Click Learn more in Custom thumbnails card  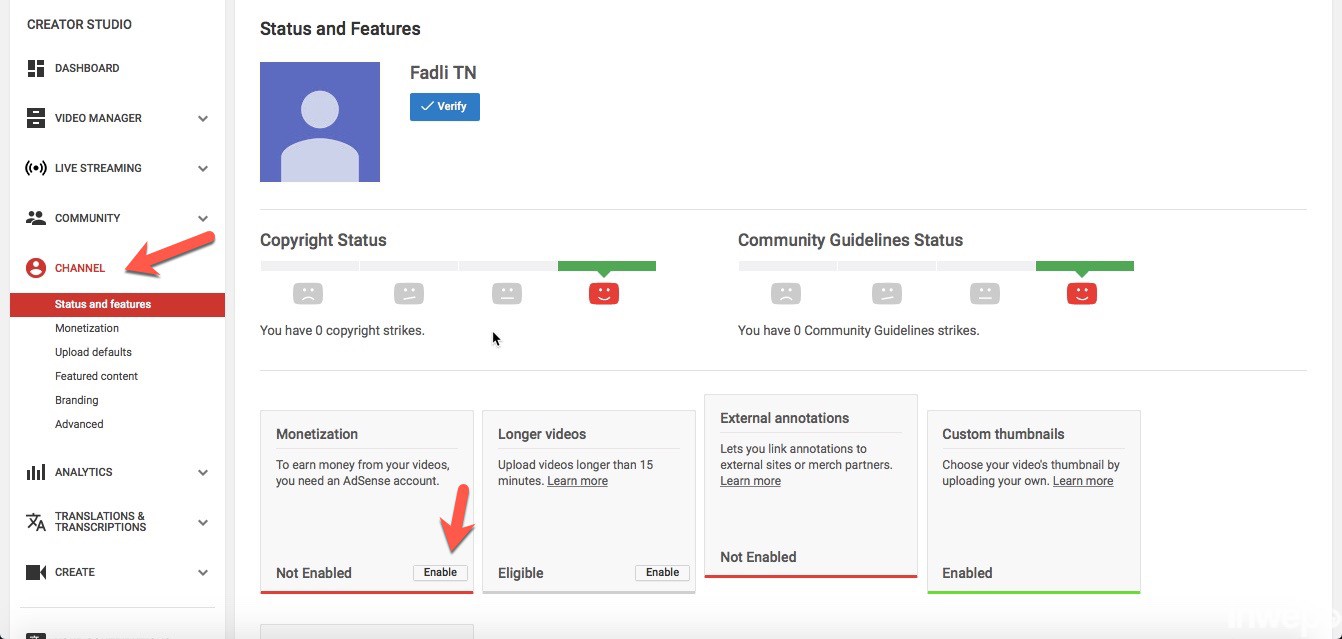(1083, 481)
